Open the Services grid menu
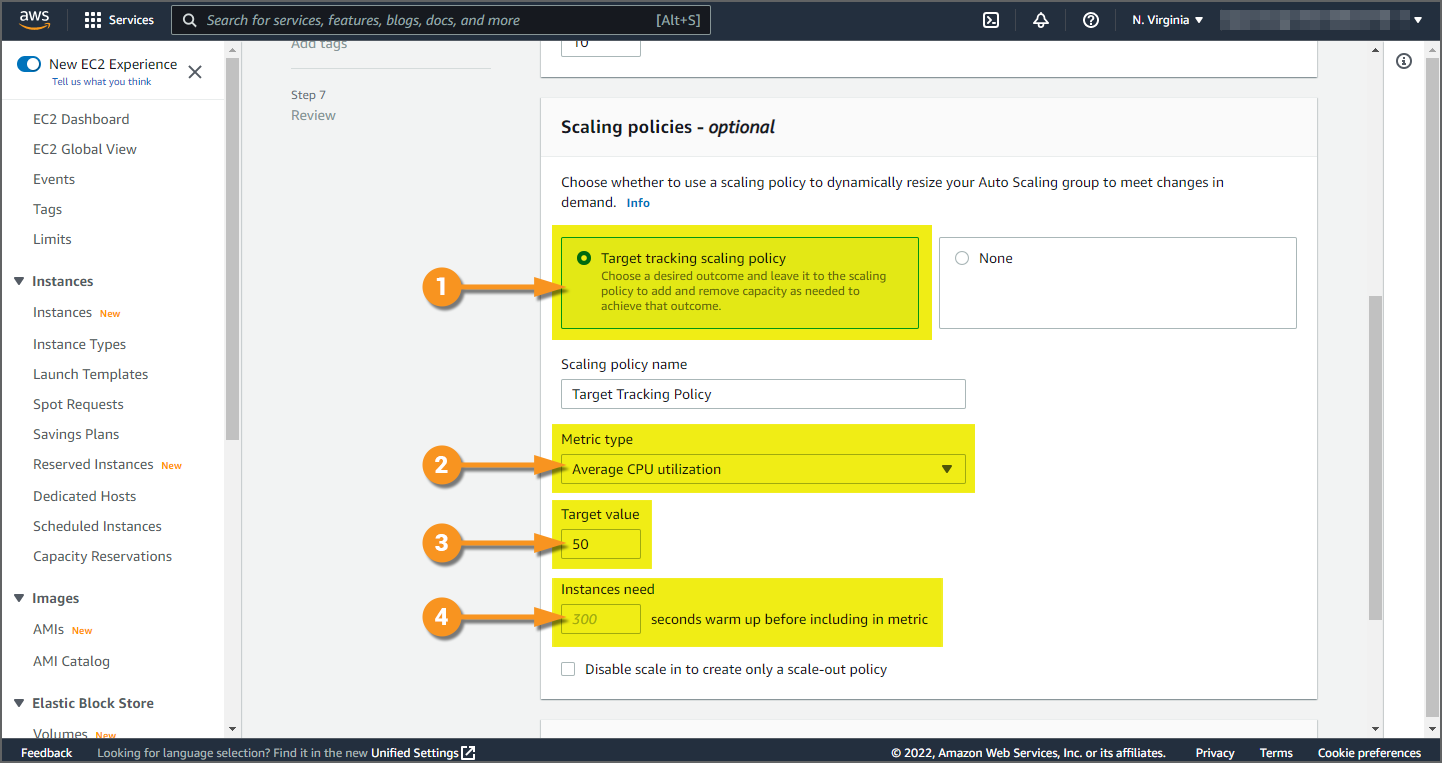Image resolution: width=1442 pixels, height=763 pixels. pyautogui.click(x=119, y=20)
